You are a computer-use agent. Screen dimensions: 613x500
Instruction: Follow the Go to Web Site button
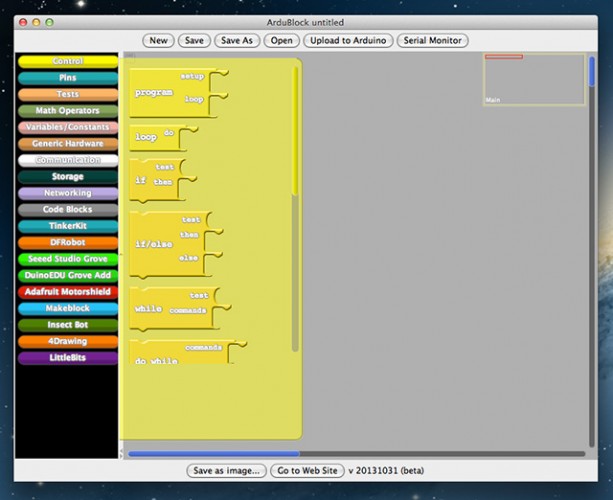(x=308, y=470)
